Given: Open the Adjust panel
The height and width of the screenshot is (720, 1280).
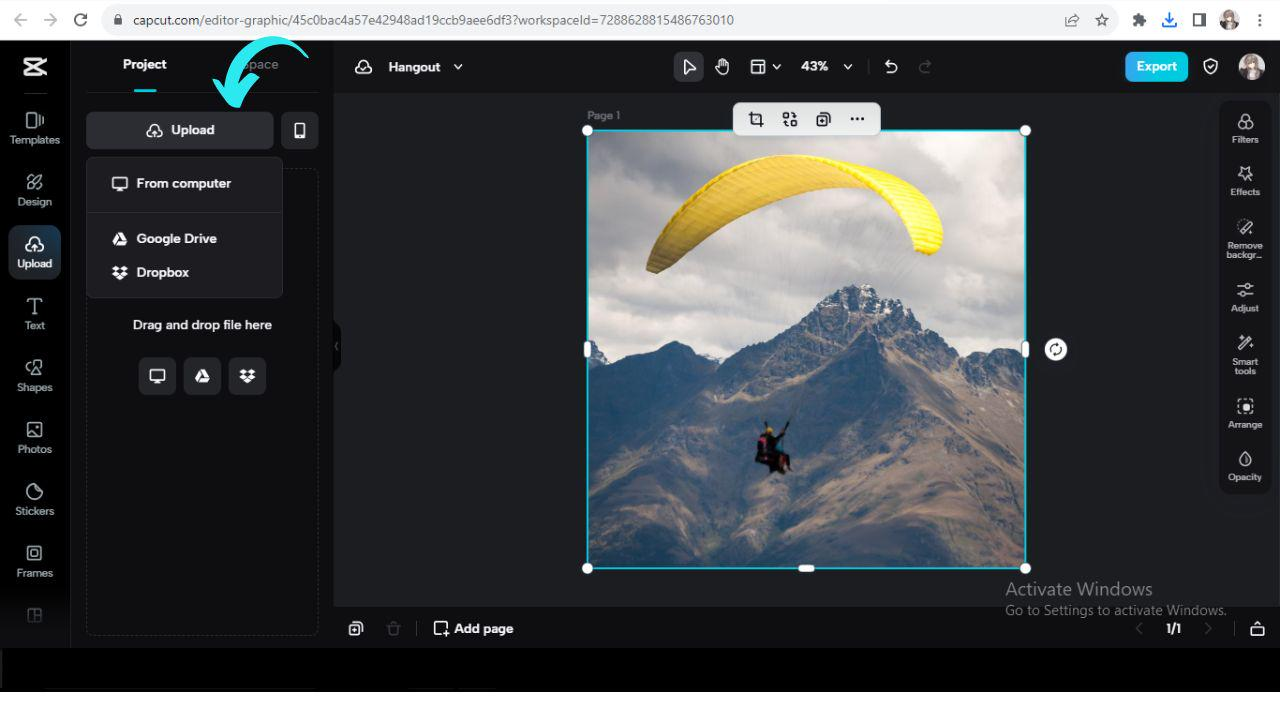Looking at the screenshot, I should (x=1245, y=297).
